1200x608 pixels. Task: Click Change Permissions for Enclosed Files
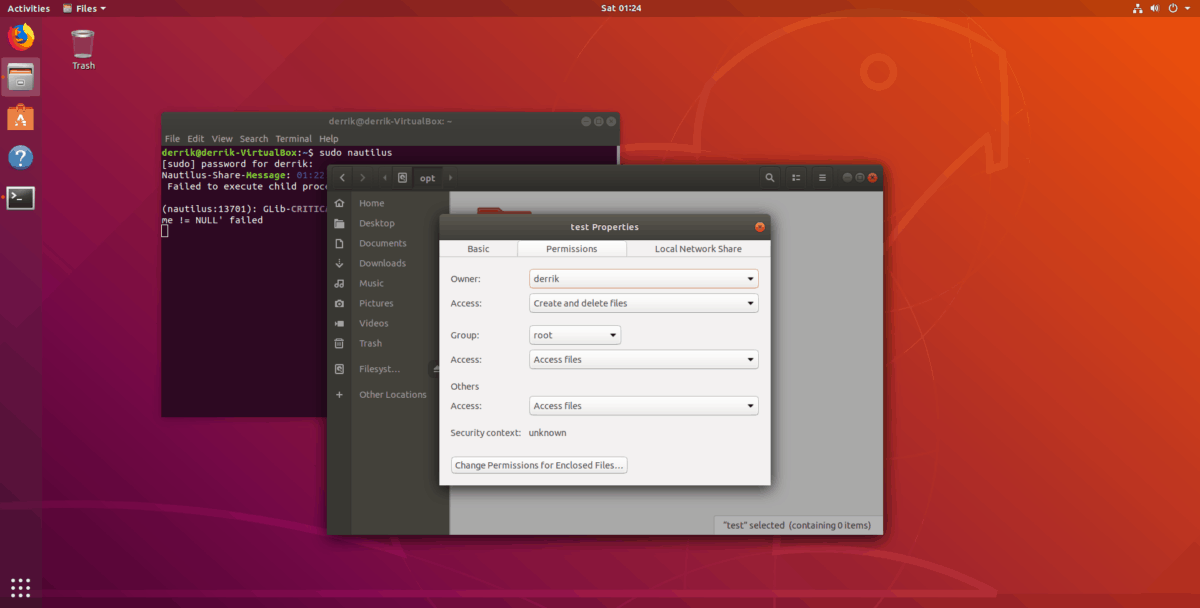(539, 465)
